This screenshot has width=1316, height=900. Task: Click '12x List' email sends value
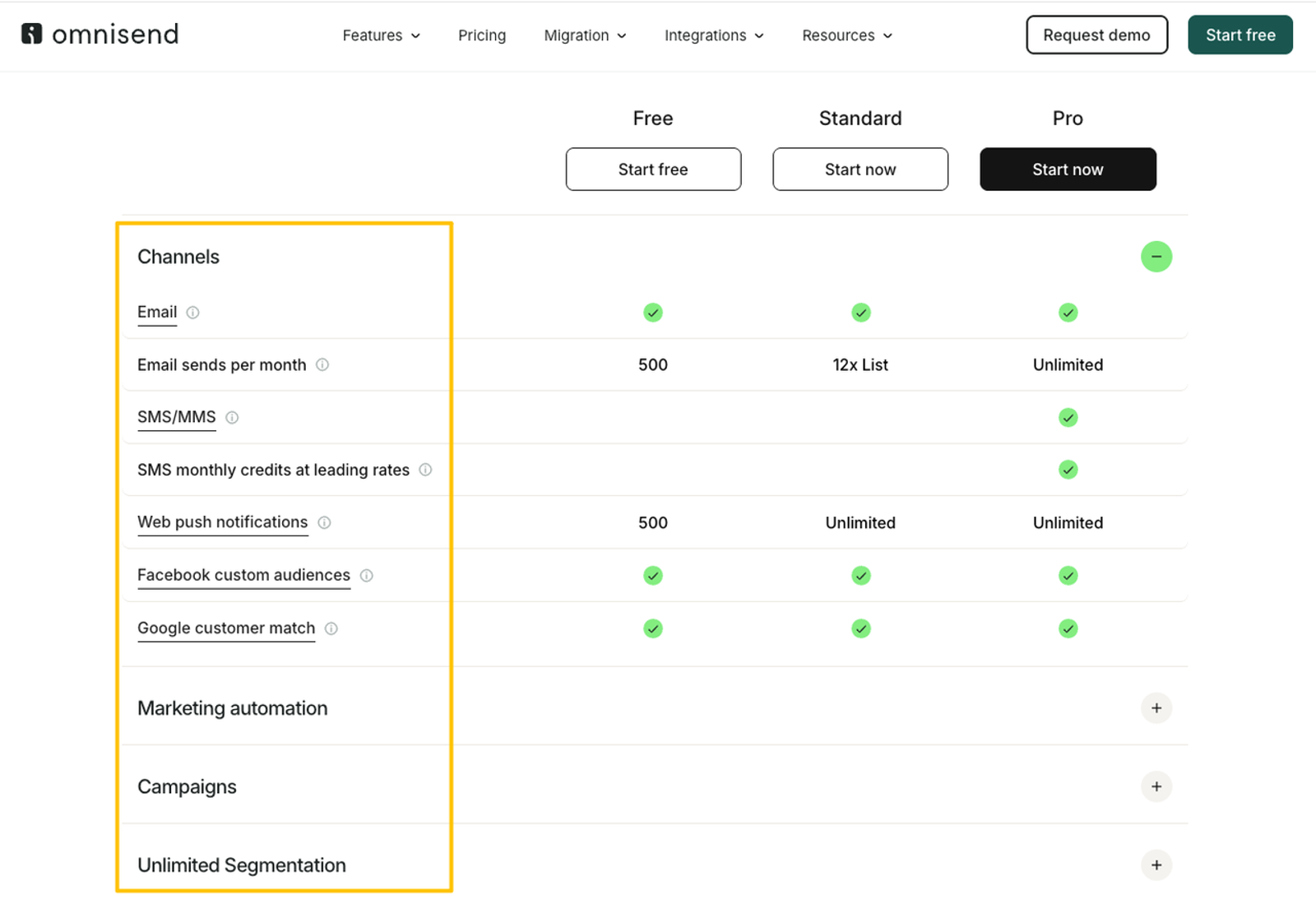860,364
